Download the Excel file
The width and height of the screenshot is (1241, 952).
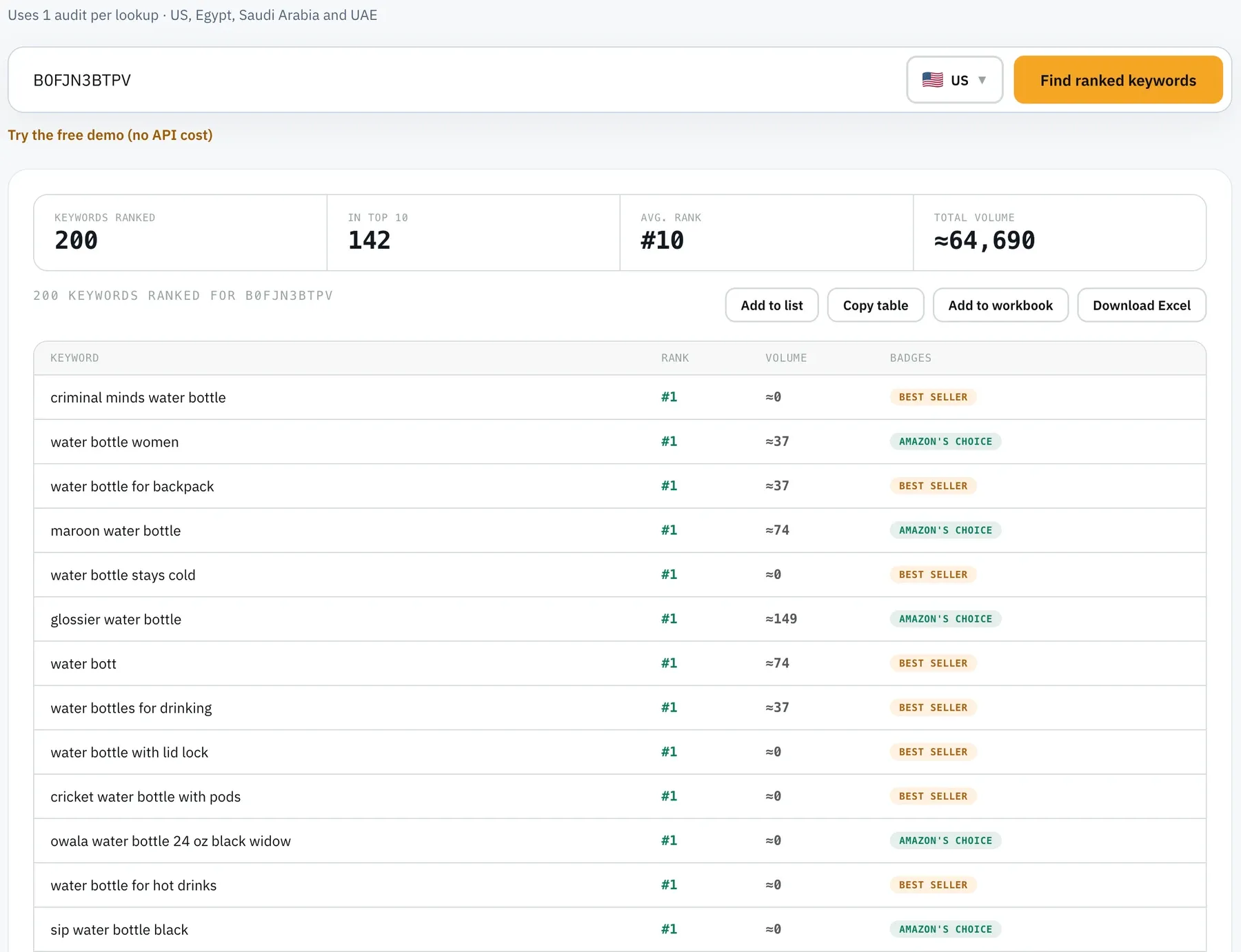pos(1142,305)
